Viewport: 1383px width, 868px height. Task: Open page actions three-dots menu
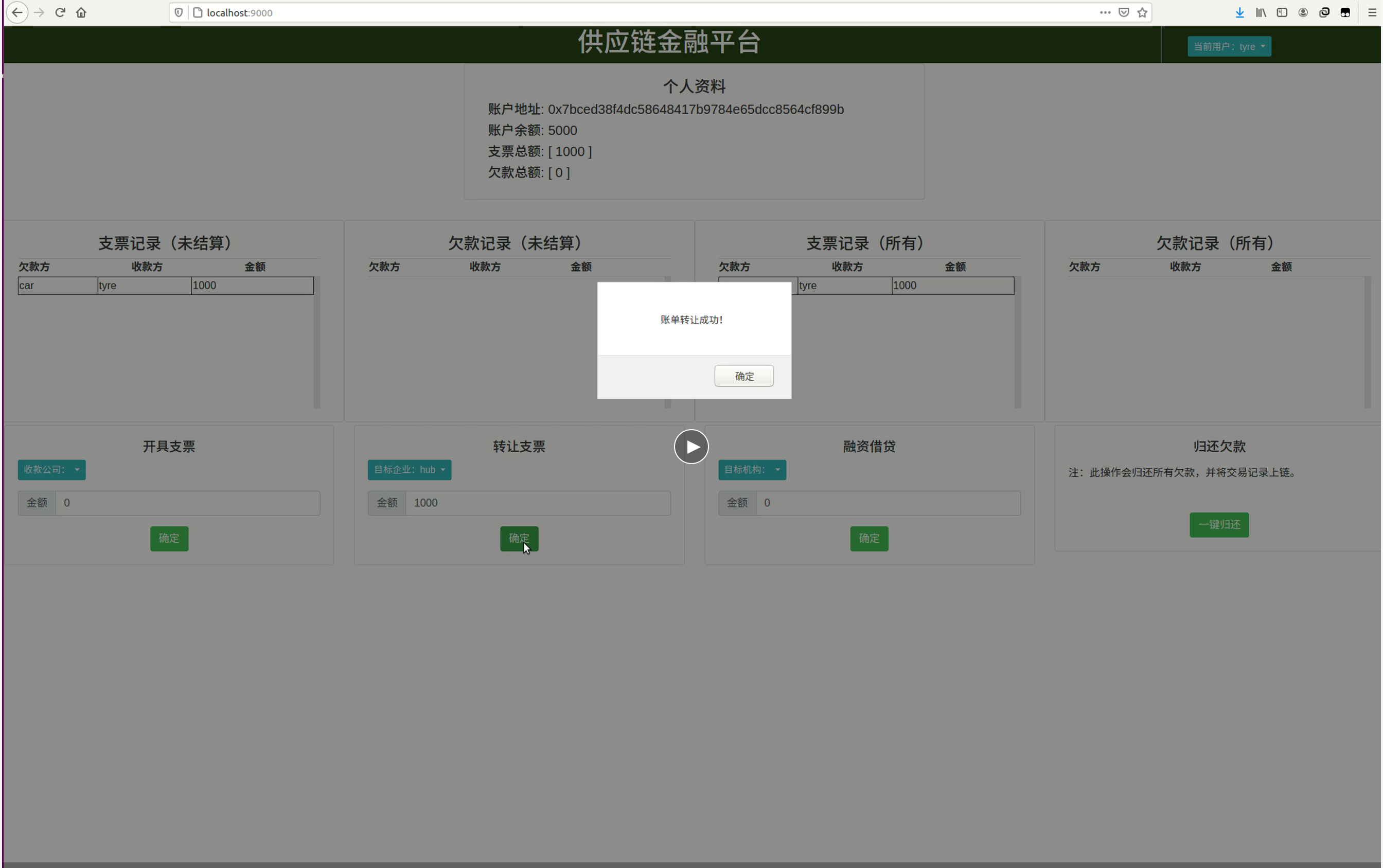click(1105, 13)
